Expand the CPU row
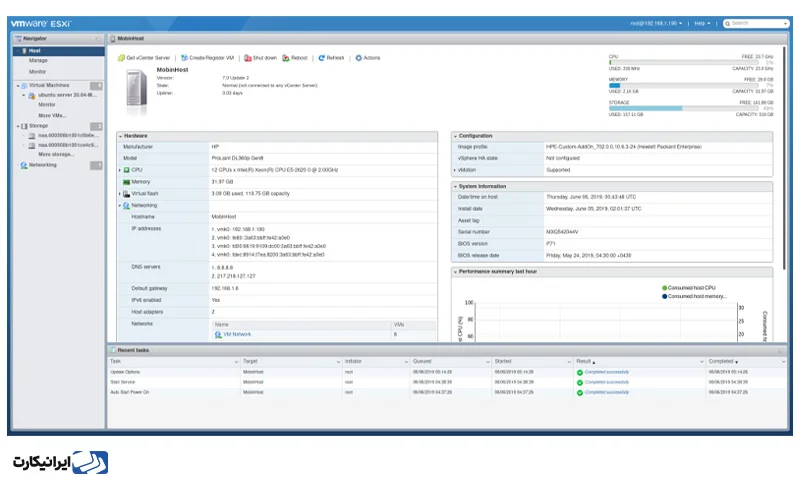The image size is (800, 477). tap(120, 170)
